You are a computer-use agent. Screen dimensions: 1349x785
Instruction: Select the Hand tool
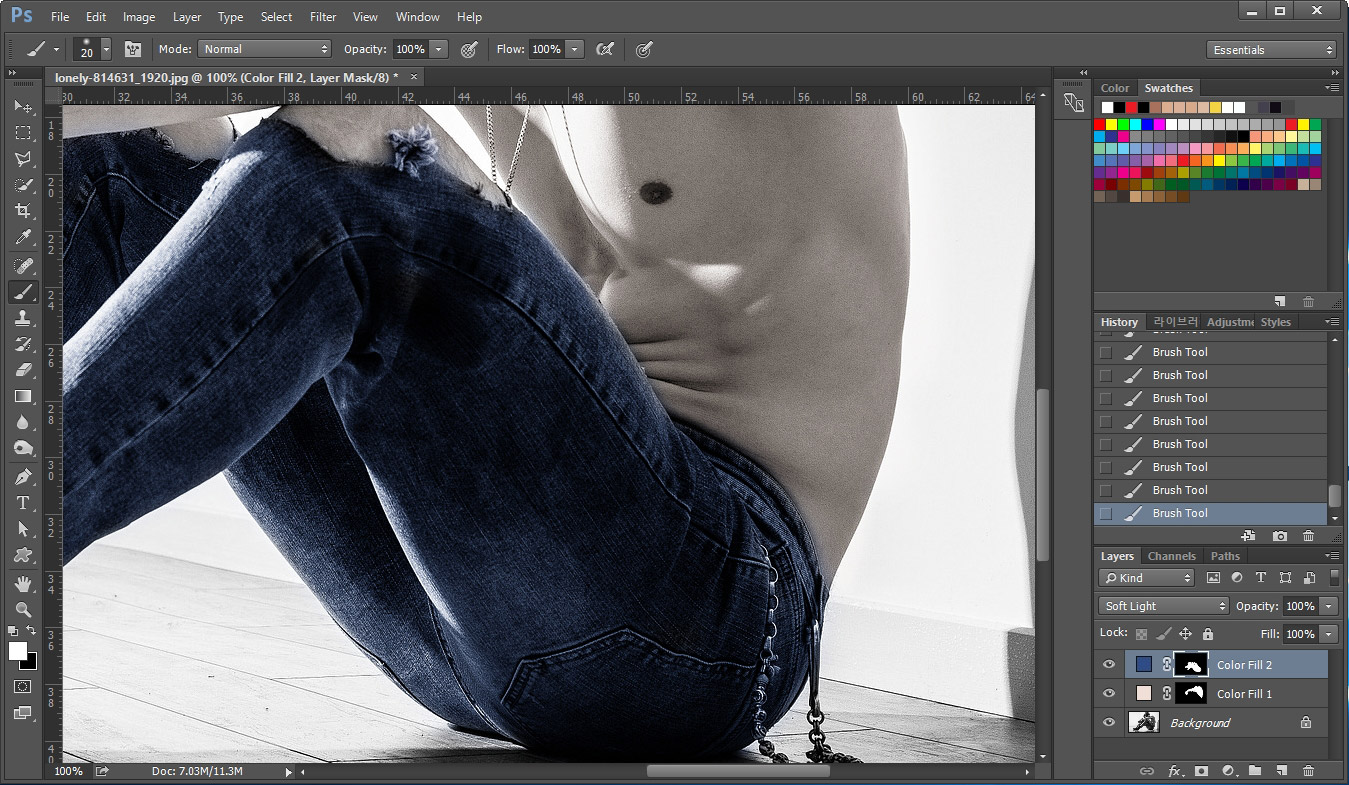click(23, 584)
